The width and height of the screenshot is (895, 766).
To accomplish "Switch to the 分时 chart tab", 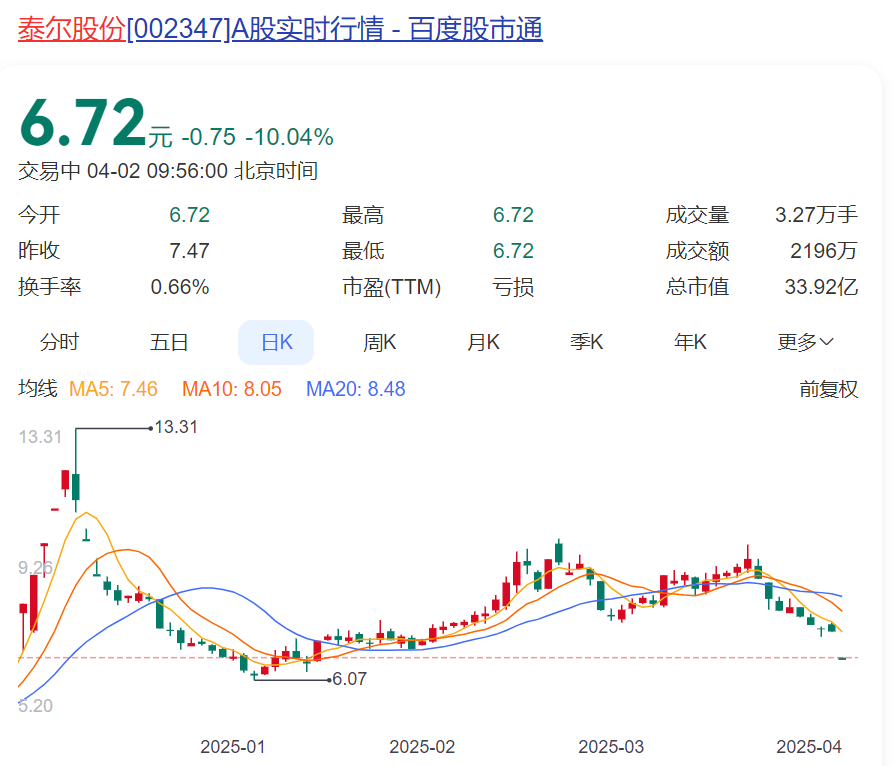I will [59, 342].
